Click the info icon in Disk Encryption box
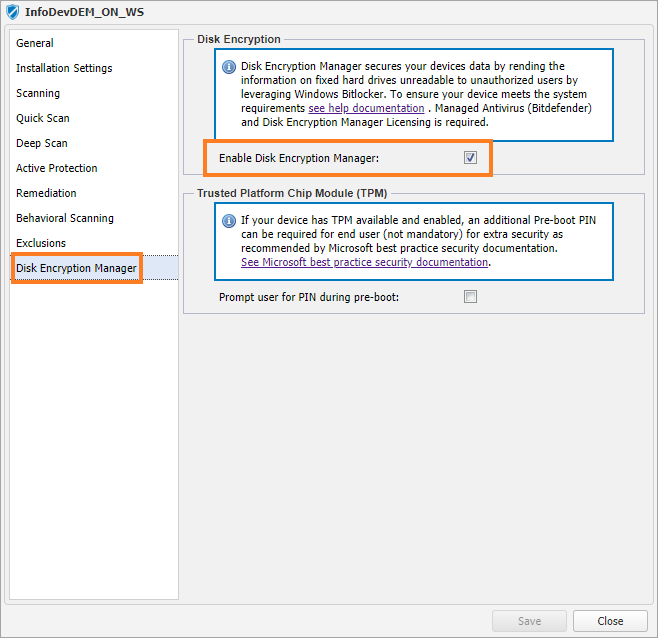Screen dimensions: 658x638 pos(229,67)
